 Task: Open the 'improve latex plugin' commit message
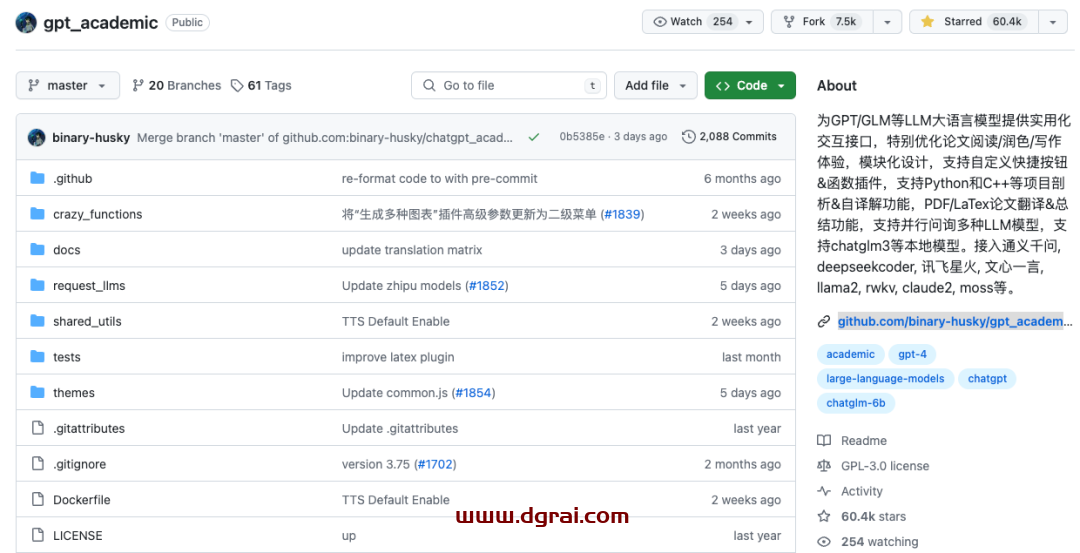pos(398,357)
